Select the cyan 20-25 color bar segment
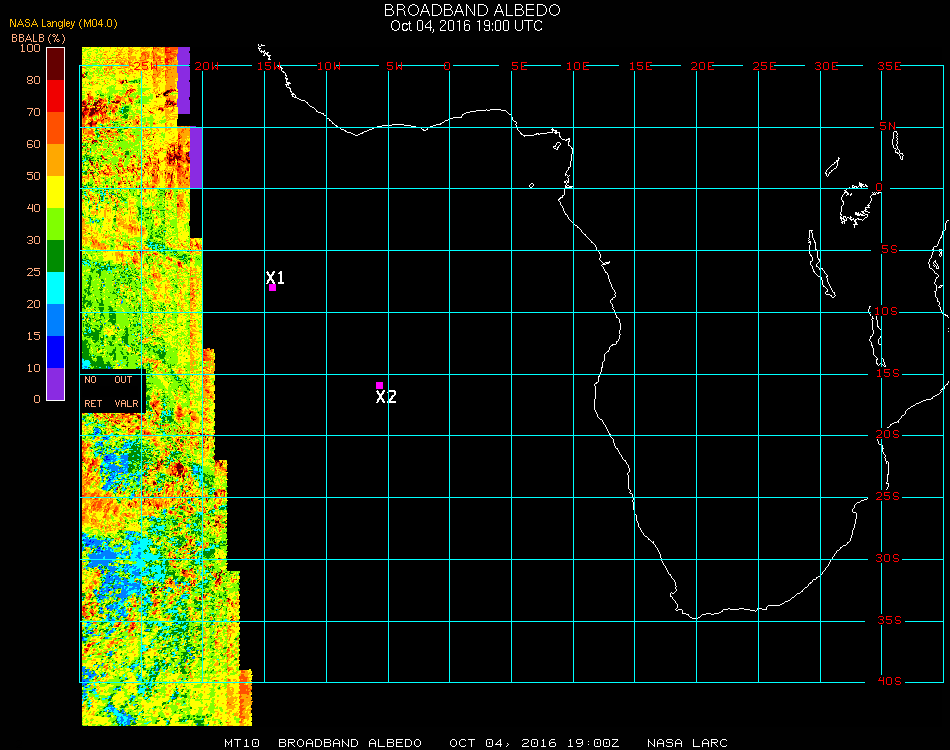The image size is (950, 750). (x=56, y=288)
